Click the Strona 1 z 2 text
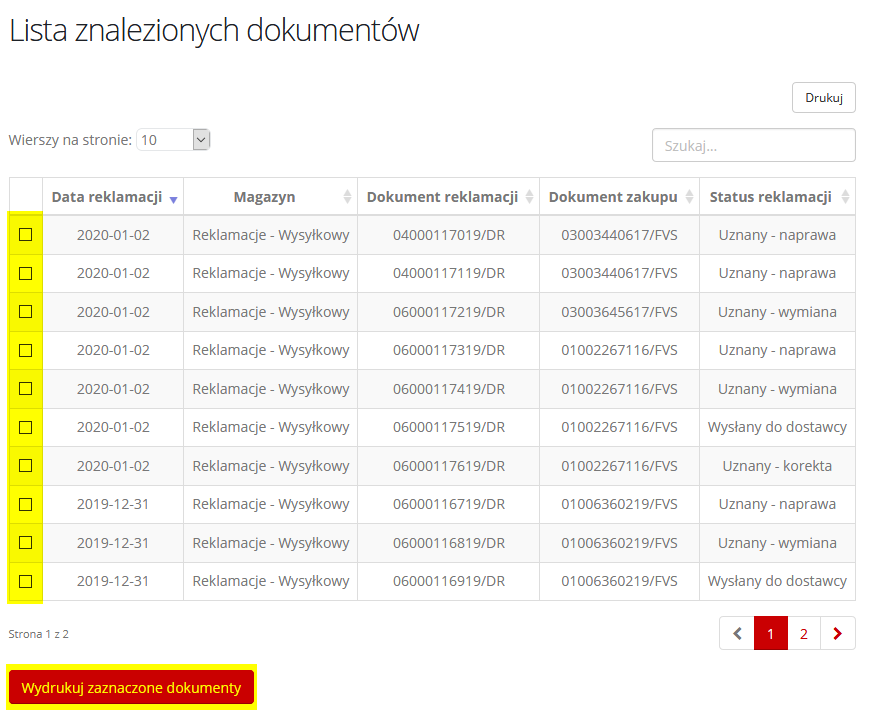Viewport: 870px width, 714px height. 38,634
